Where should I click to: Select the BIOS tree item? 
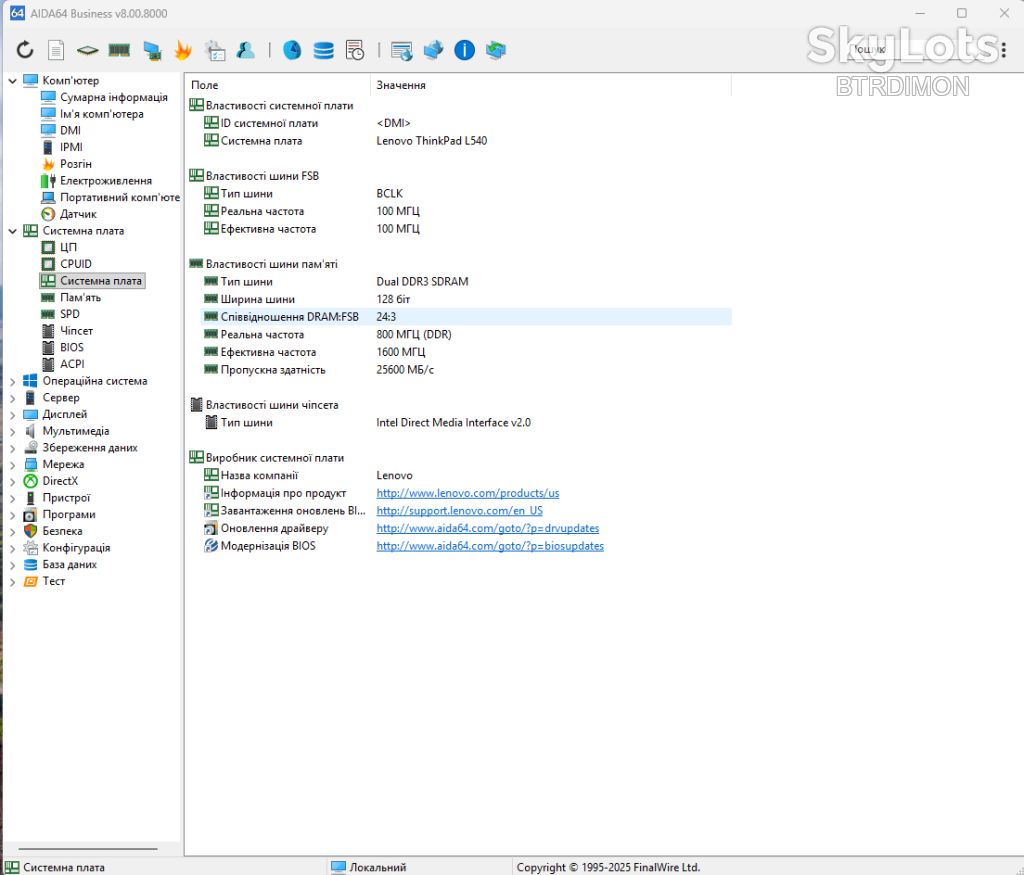tap(72, 347)
